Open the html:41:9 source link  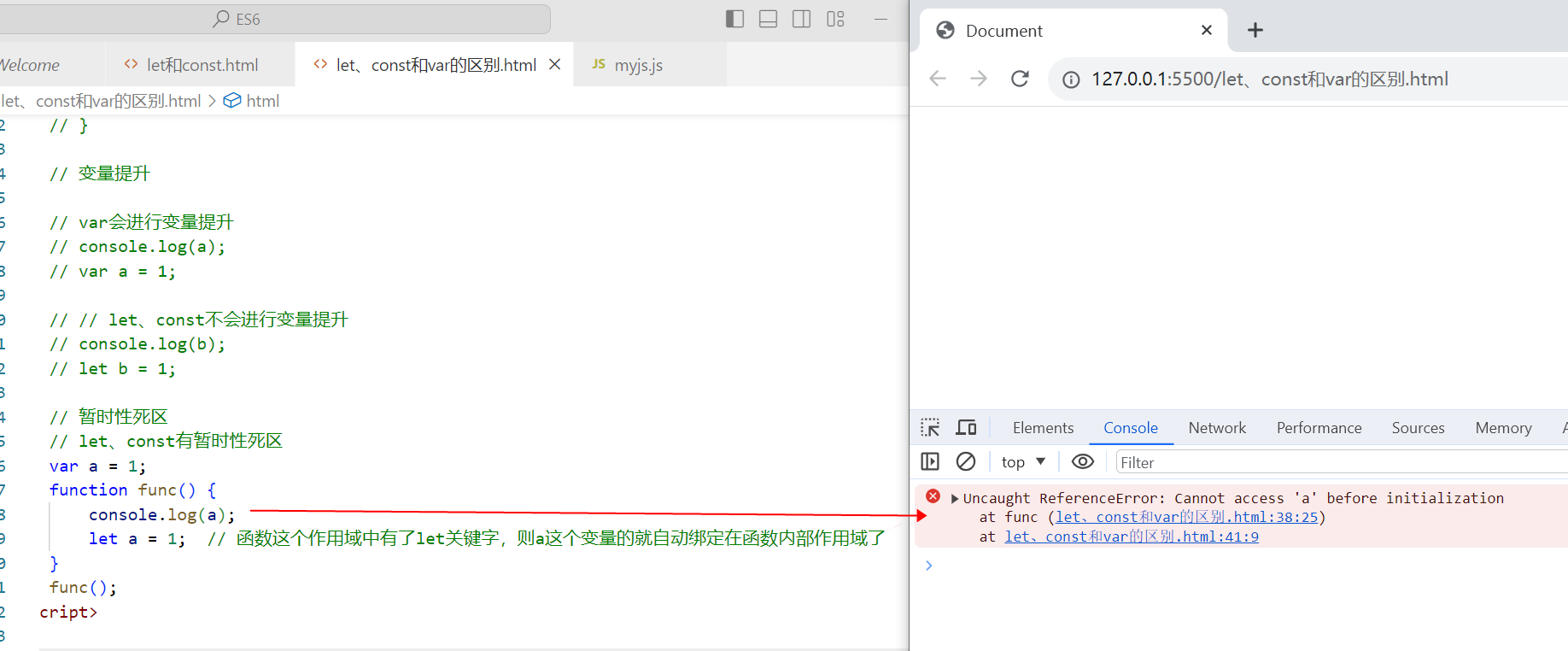[x=1132, y=537]
